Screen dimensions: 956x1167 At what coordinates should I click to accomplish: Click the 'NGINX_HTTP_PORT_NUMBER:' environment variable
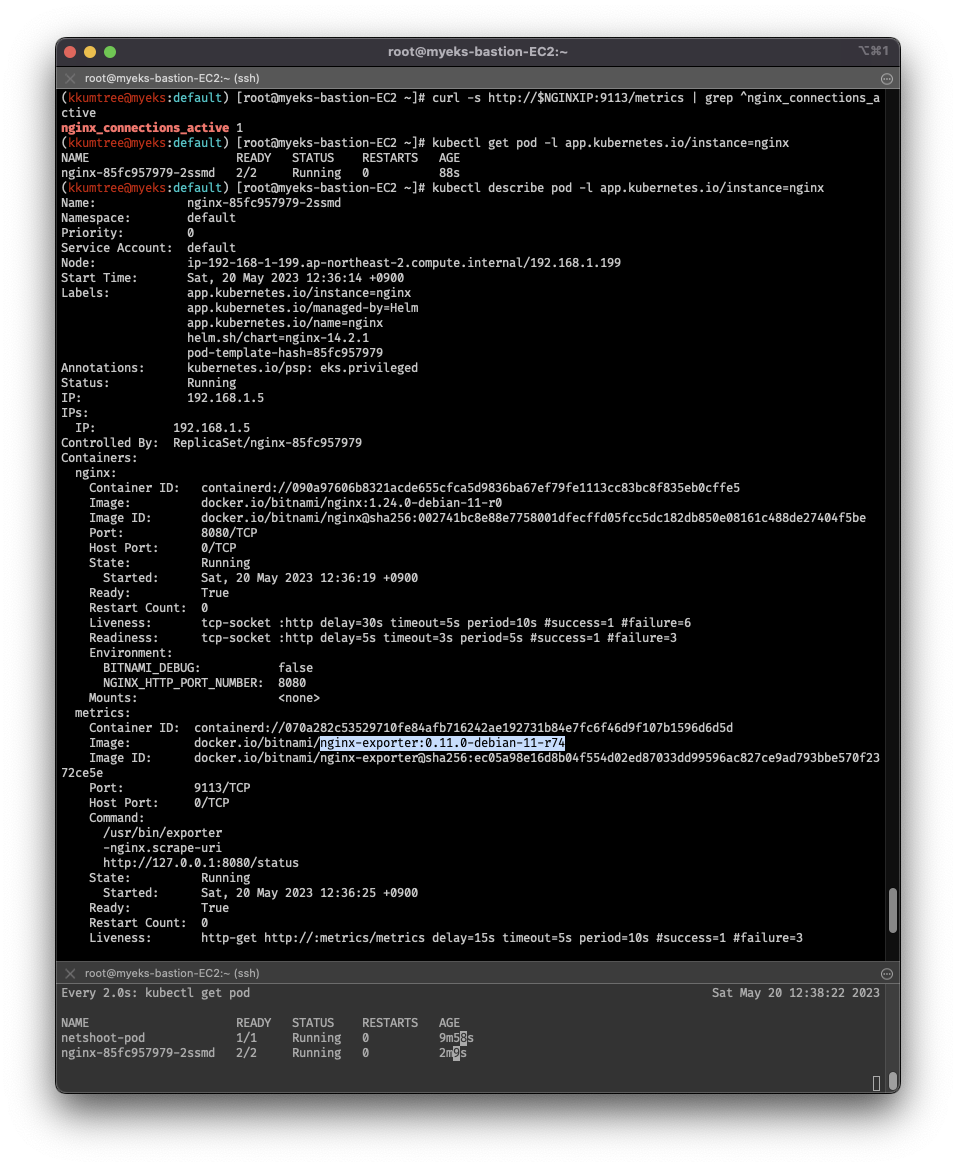(x=183, y=683)
